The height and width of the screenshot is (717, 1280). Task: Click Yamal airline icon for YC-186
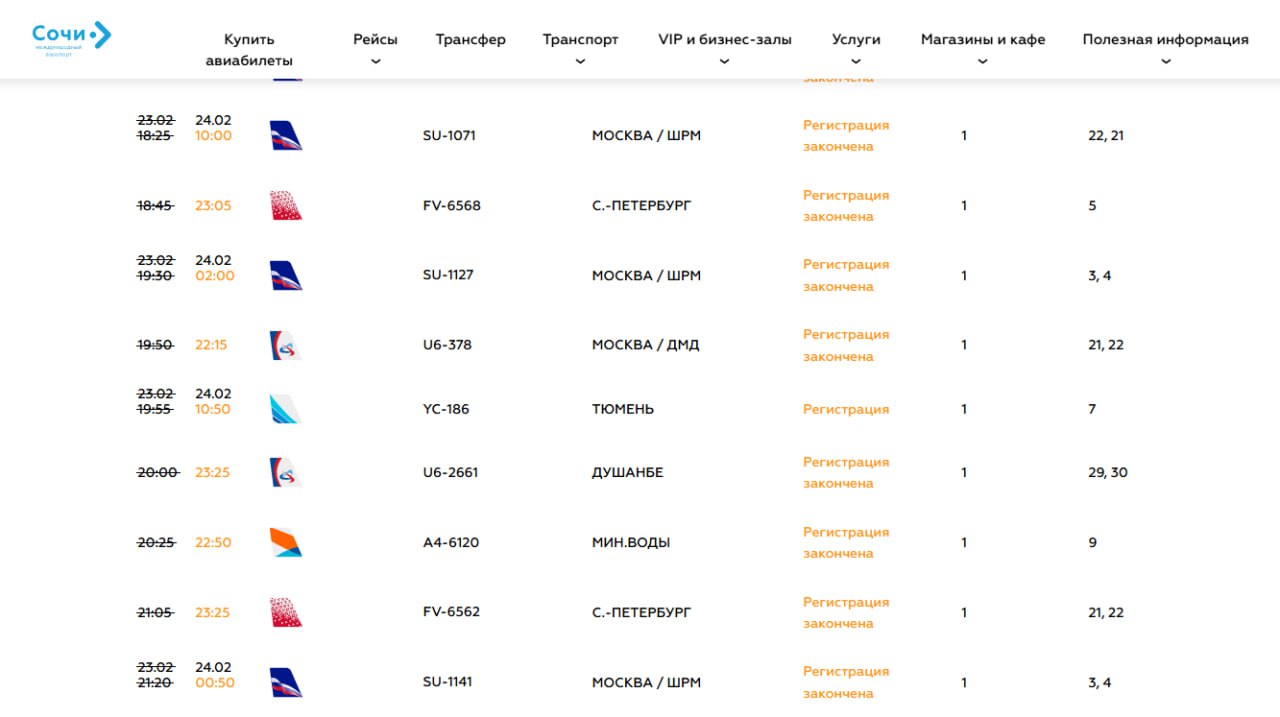coord(286,409)
